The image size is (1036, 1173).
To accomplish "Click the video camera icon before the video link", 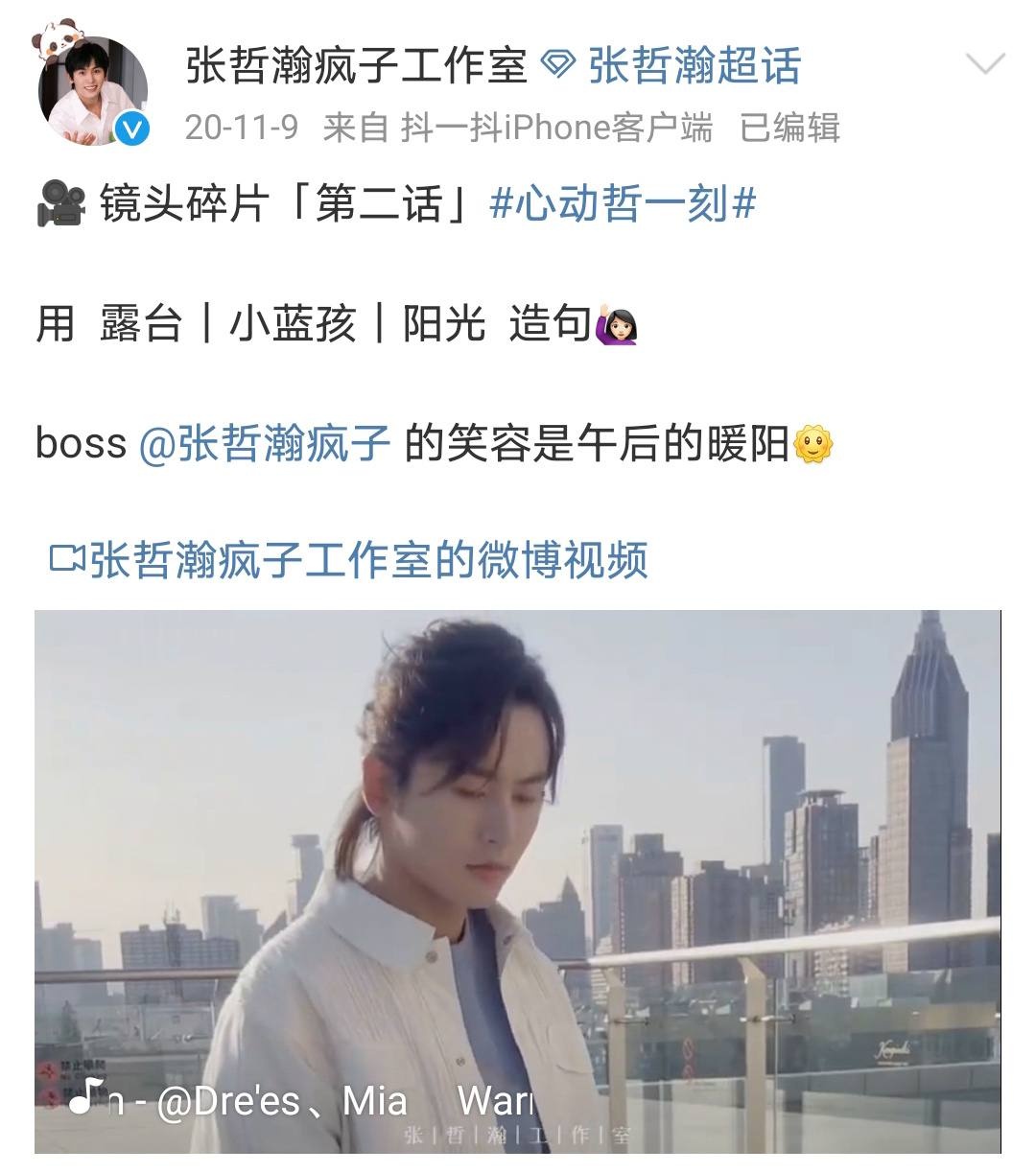I will (67, 560).
